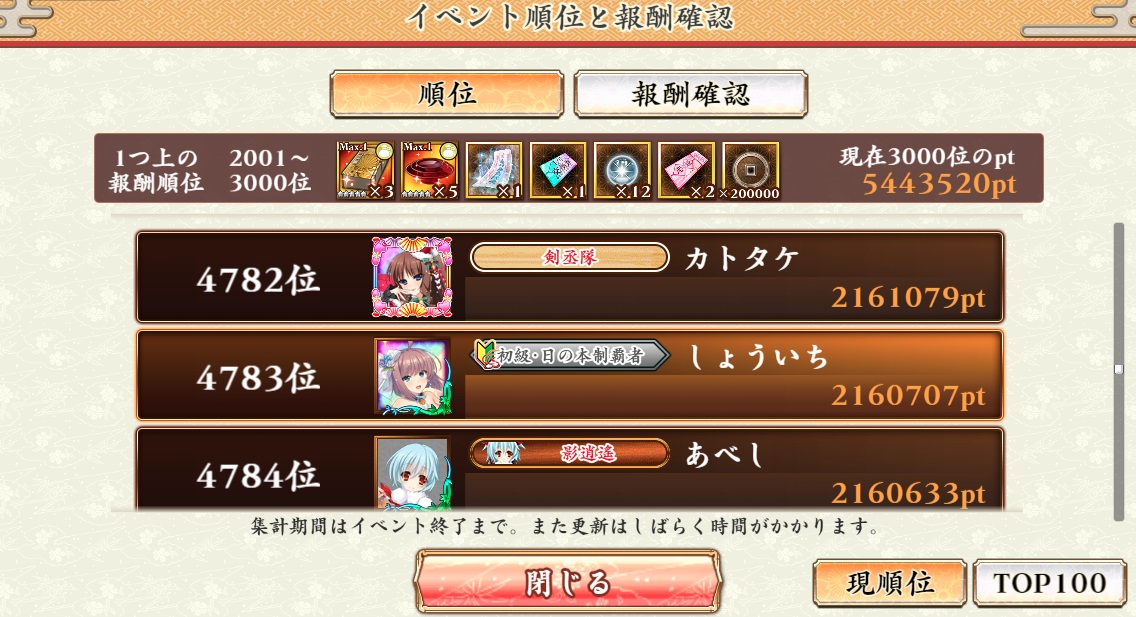Click the 初級・日の本制覇者 title badge
Image resolution: width=1136 pixels, height=617 pixels.
point(569,356)
